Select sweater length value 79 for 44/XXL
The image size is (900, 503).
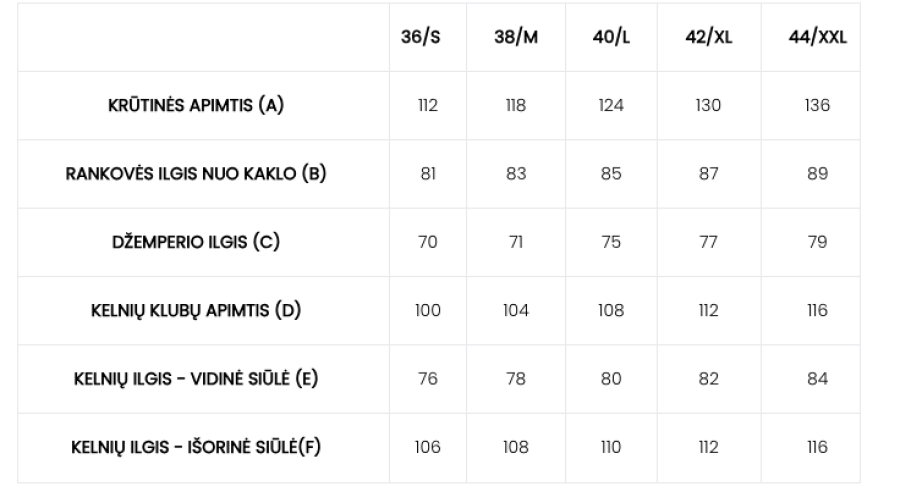pyautogui.click(x=817, y=242)
